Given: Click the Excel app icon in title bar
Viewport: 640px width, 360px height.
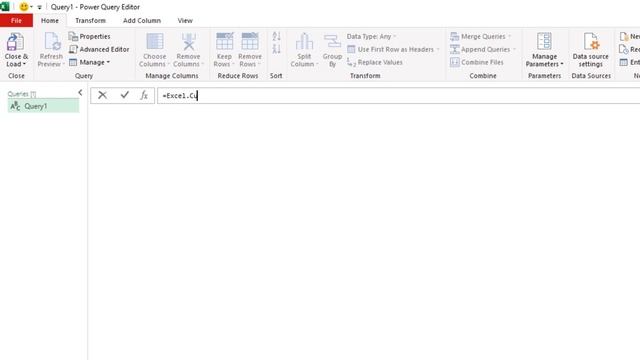Looking at the screenshot, I should click(x=5, y=7).
